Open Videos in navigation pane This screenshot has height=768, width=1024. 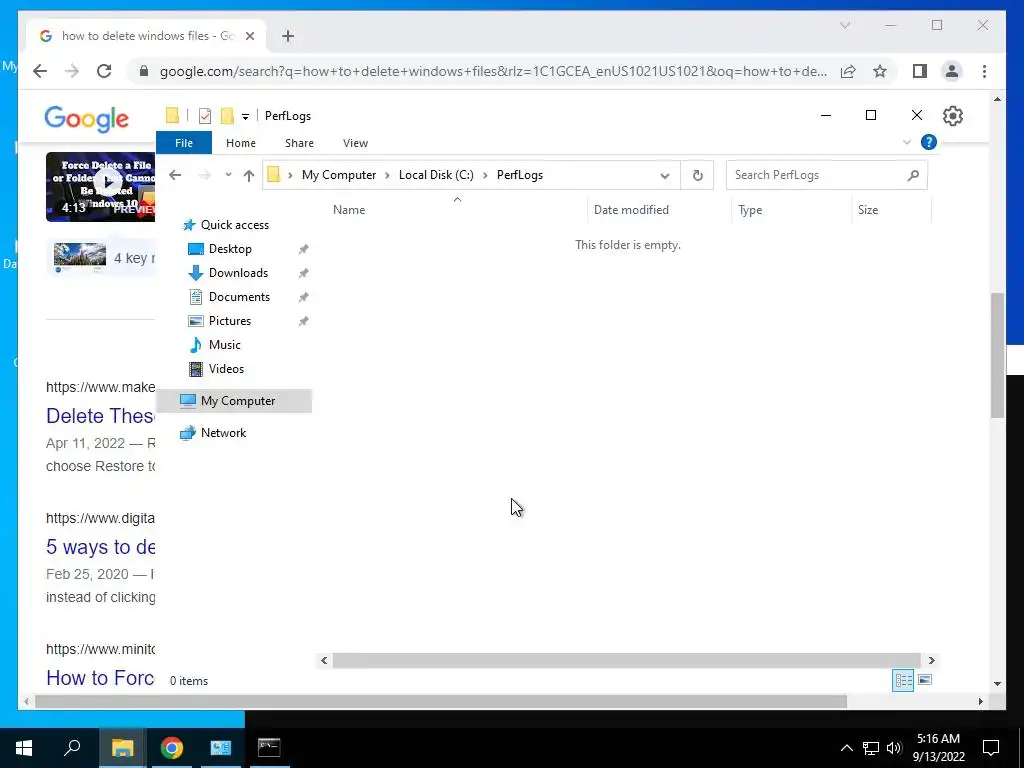coord(226,369)
